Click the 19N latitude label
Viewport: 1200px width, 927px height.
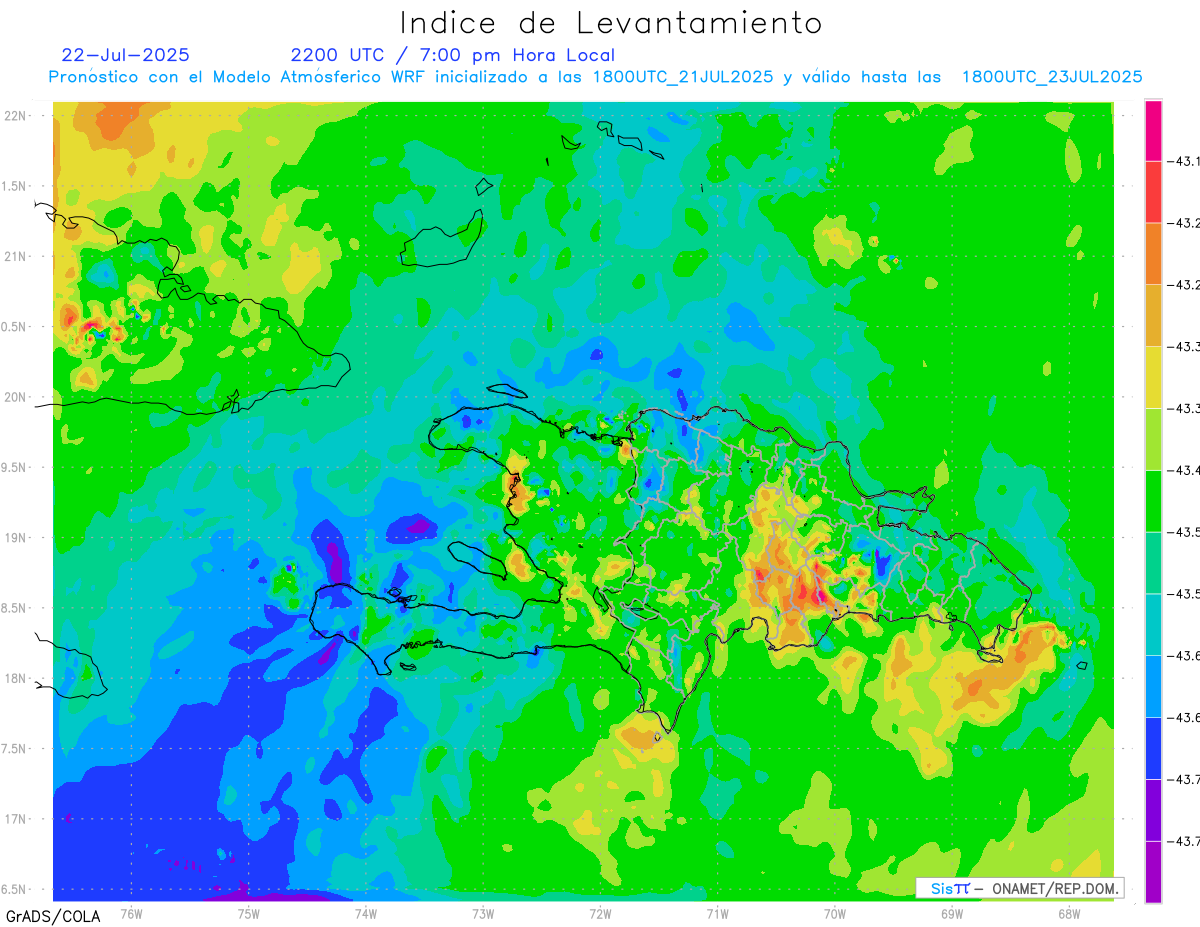(x=15, y=538)
